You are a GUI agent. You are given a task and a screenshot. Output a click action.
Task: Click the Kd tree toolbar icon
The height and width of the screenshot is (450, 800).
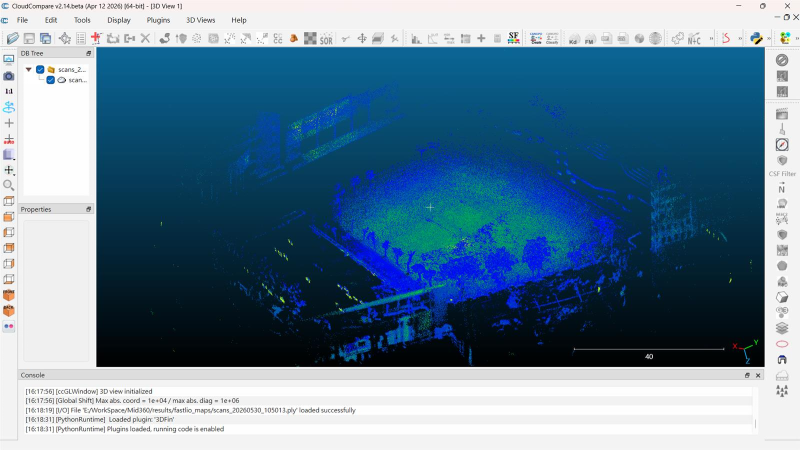point(573,38)
